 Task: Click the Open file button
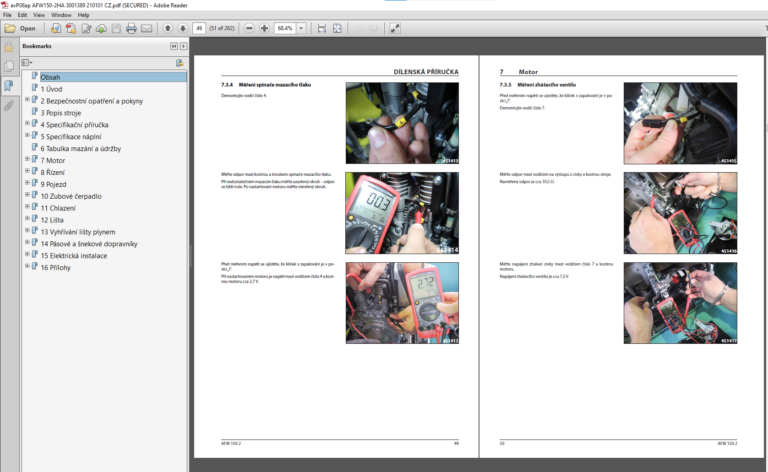[20, 28]
